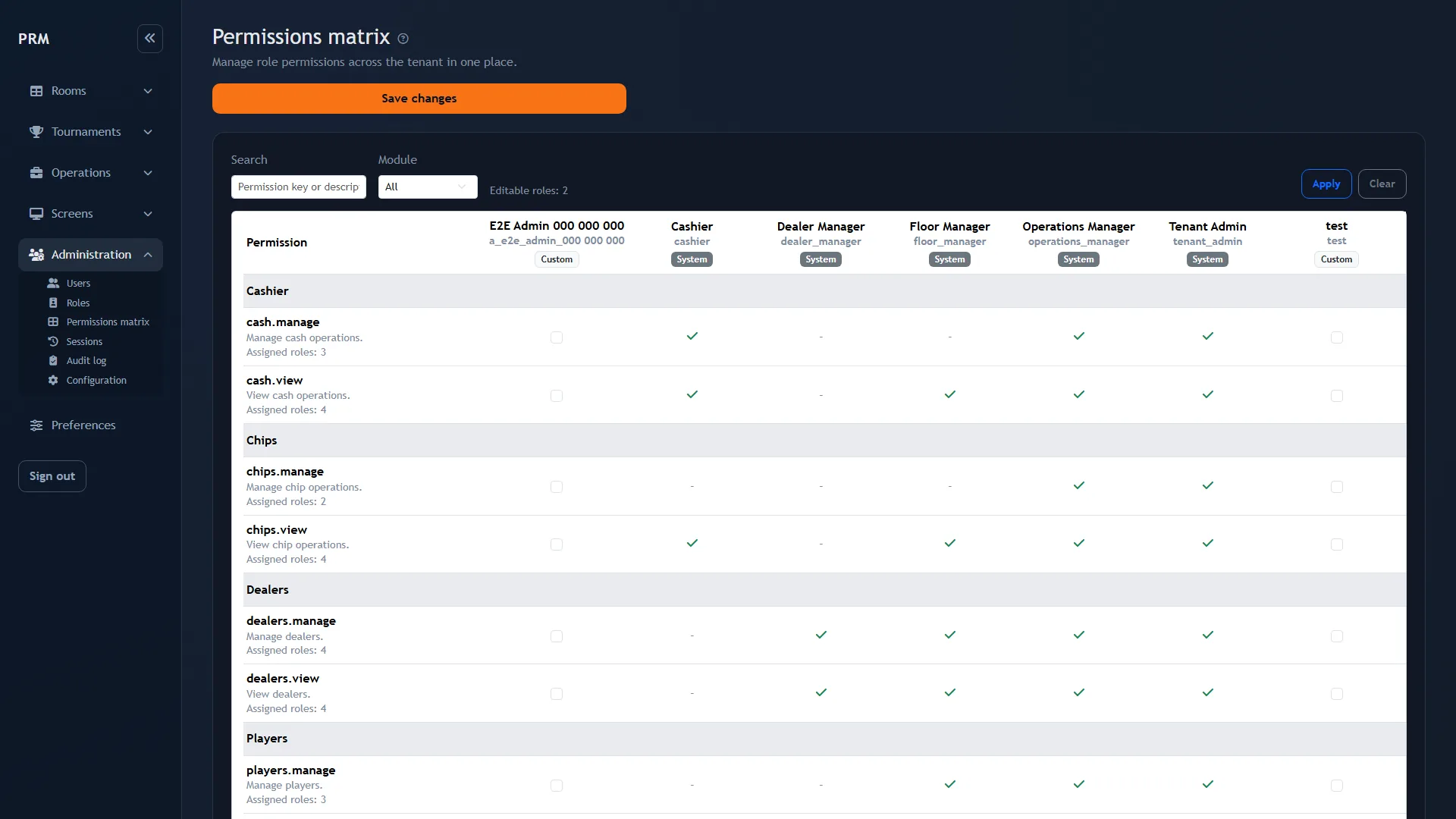Click the Players group header row
1456x819 pixels.
click(824, 739)
